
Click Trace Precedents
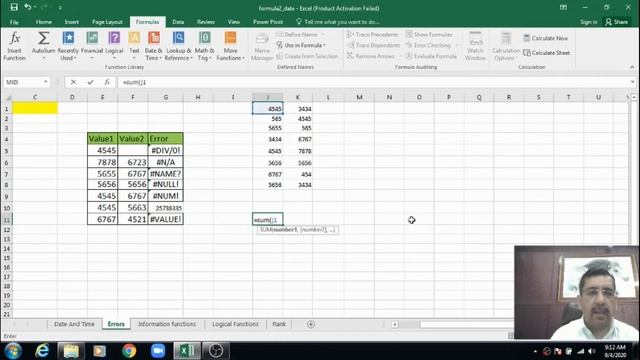pyautogui.click(x=372, y=35)
